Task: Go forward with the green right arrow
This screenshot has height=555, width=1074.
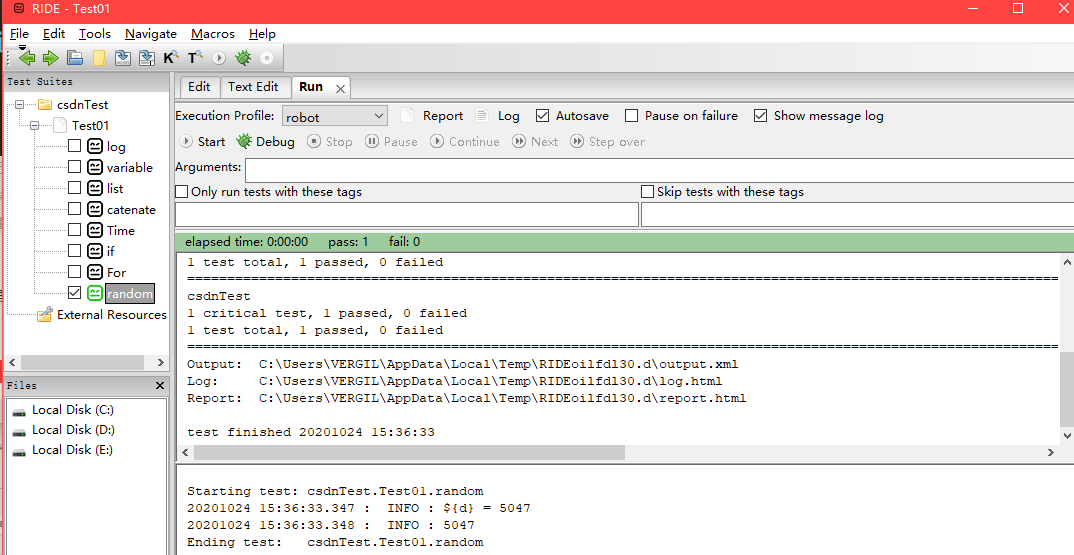Action: (x=51, y=58)
